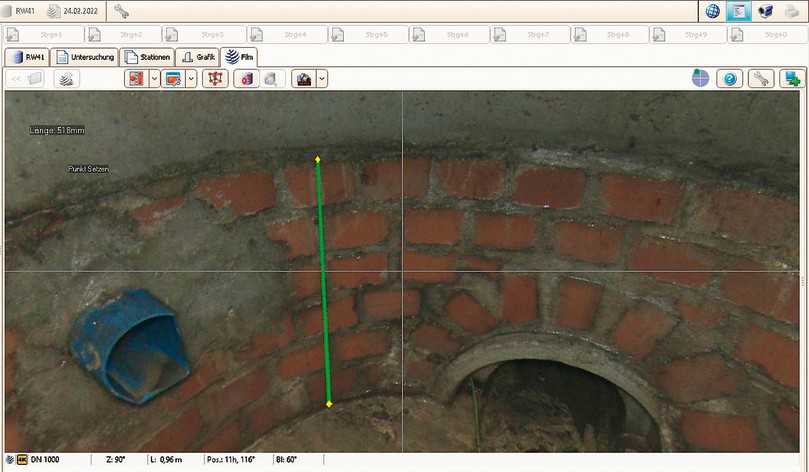Open the wrench settings in the title bar
Image resolution: width=809 pixels, height=472 pixels.
pos(122,12)
